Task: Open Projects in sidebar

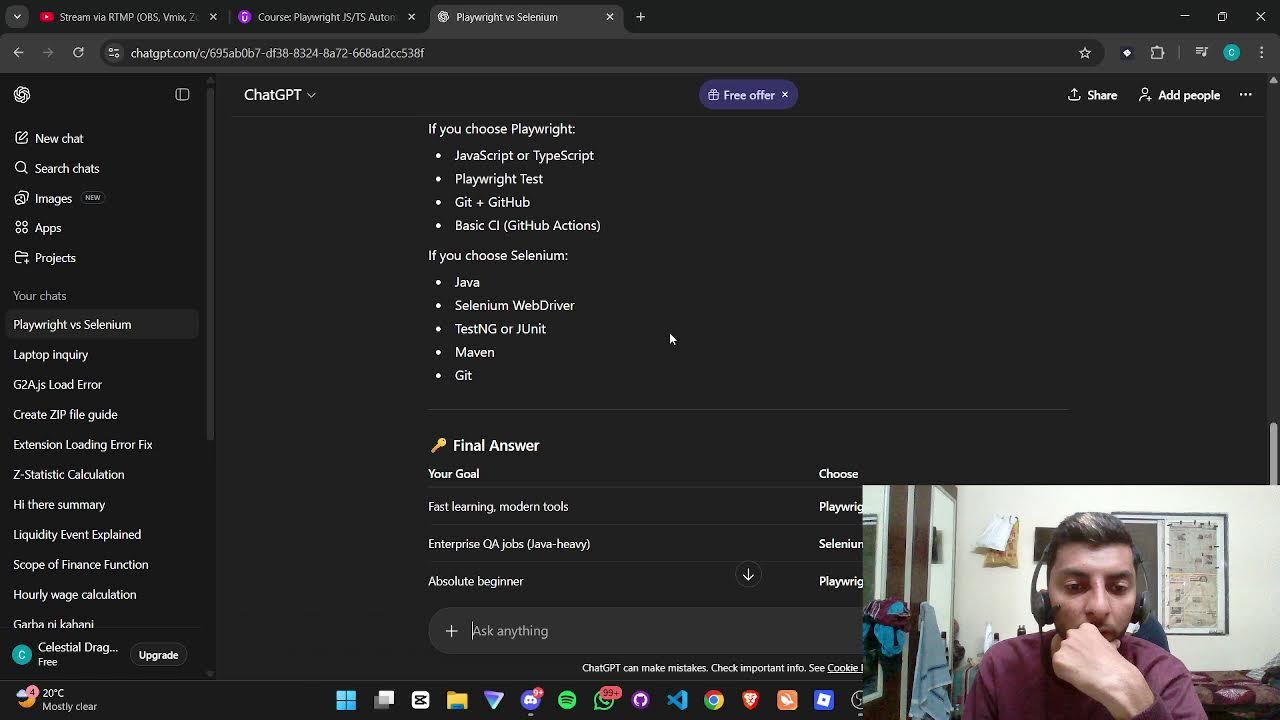Action: pyautogui.click(x=55, y=258)
